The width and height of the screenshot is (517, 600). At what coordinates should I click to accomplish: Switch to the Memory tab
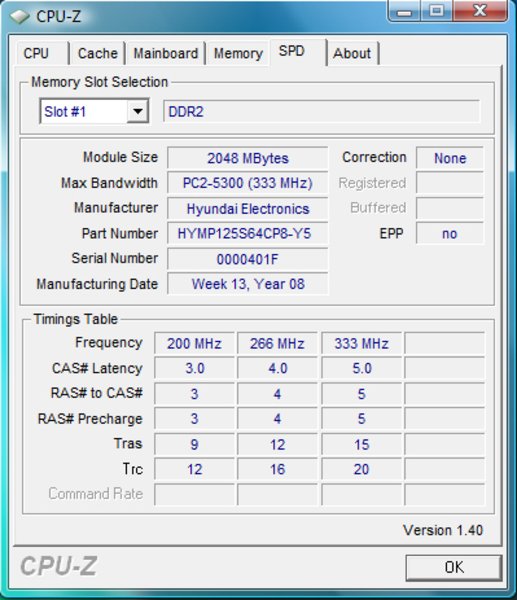pos(238,53)
